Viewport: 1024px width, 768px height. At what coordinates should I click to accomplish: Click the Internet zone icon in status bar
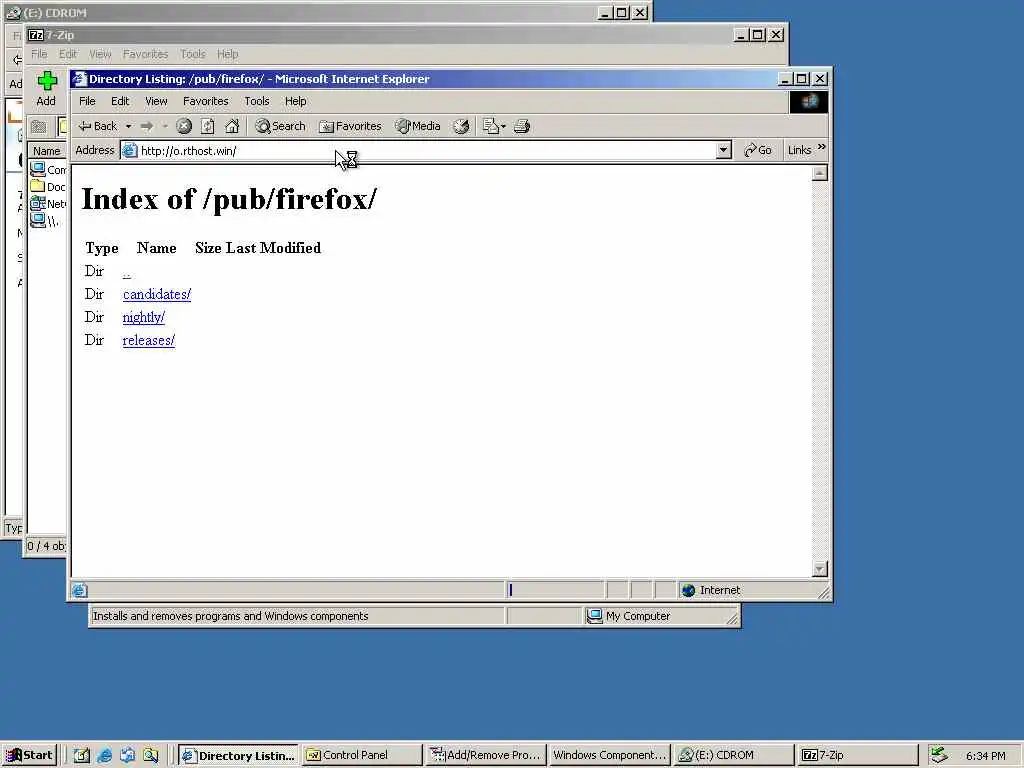(688, 590)
